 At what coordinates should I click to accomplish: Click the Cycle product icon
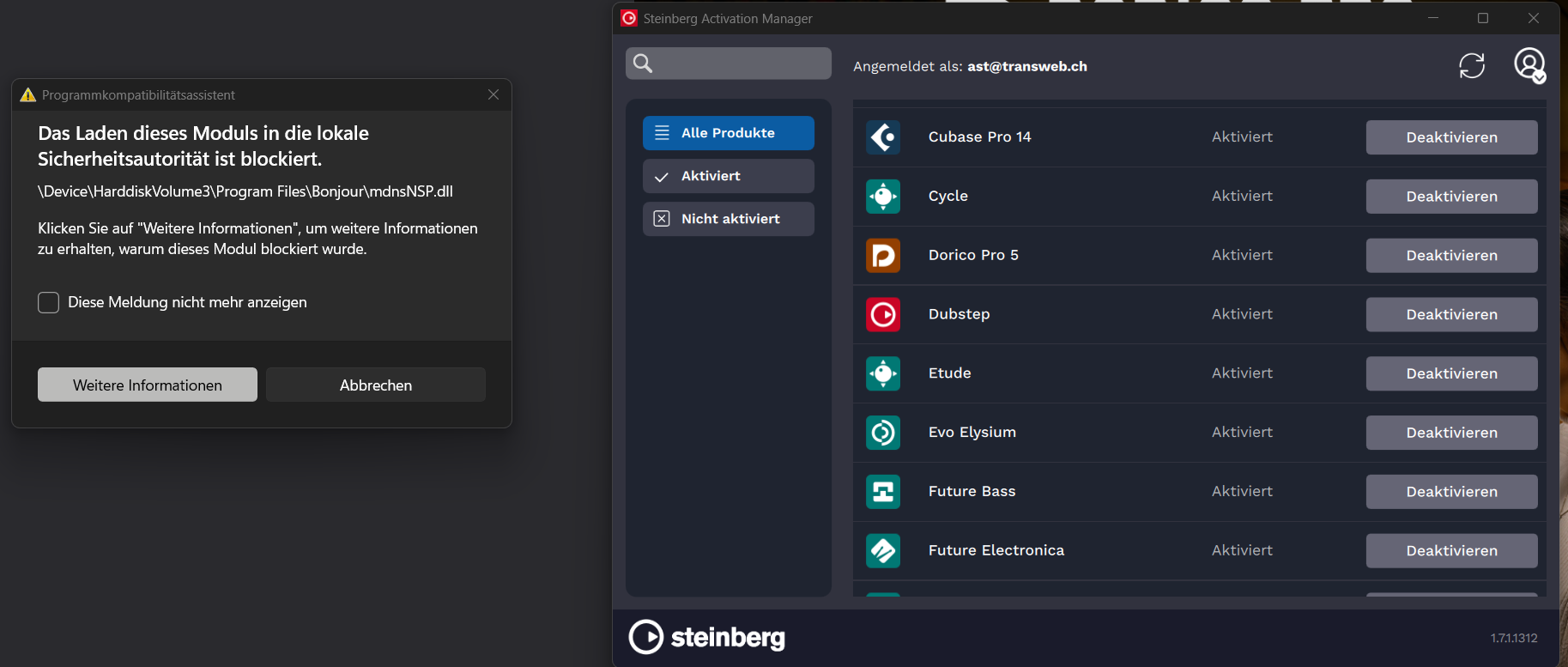pyautogui.click(x=883, y=197)
